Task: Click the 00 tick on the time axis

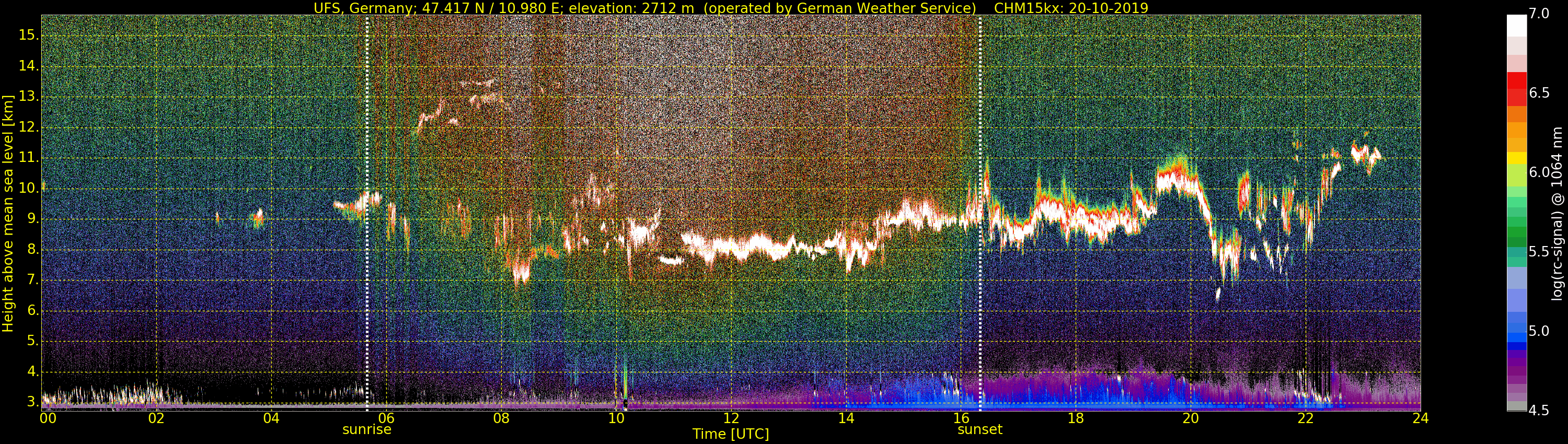Action: [48, 418]
